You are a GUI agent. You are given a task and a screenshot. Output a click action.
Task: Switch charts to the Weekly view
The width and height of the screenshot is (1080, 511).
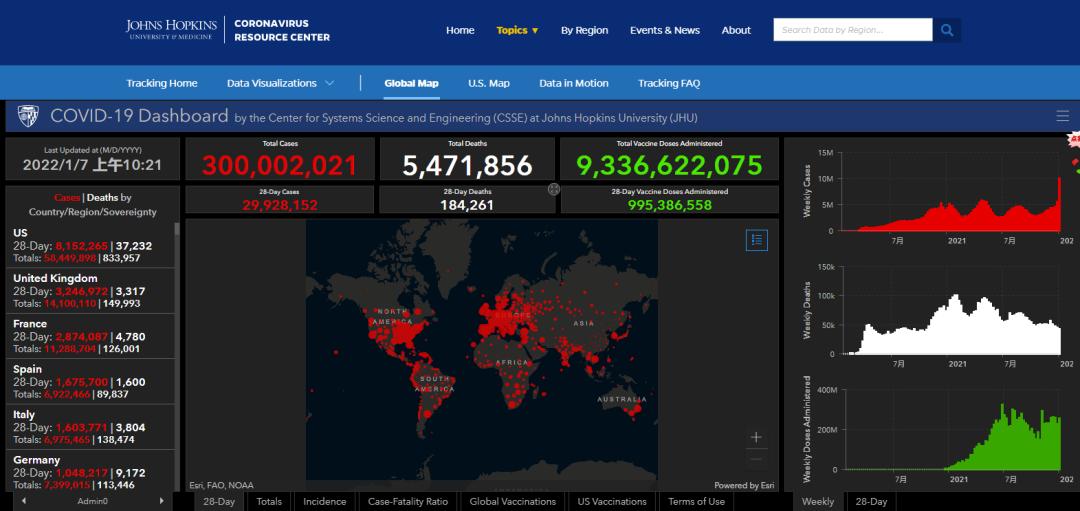(817, 501)
